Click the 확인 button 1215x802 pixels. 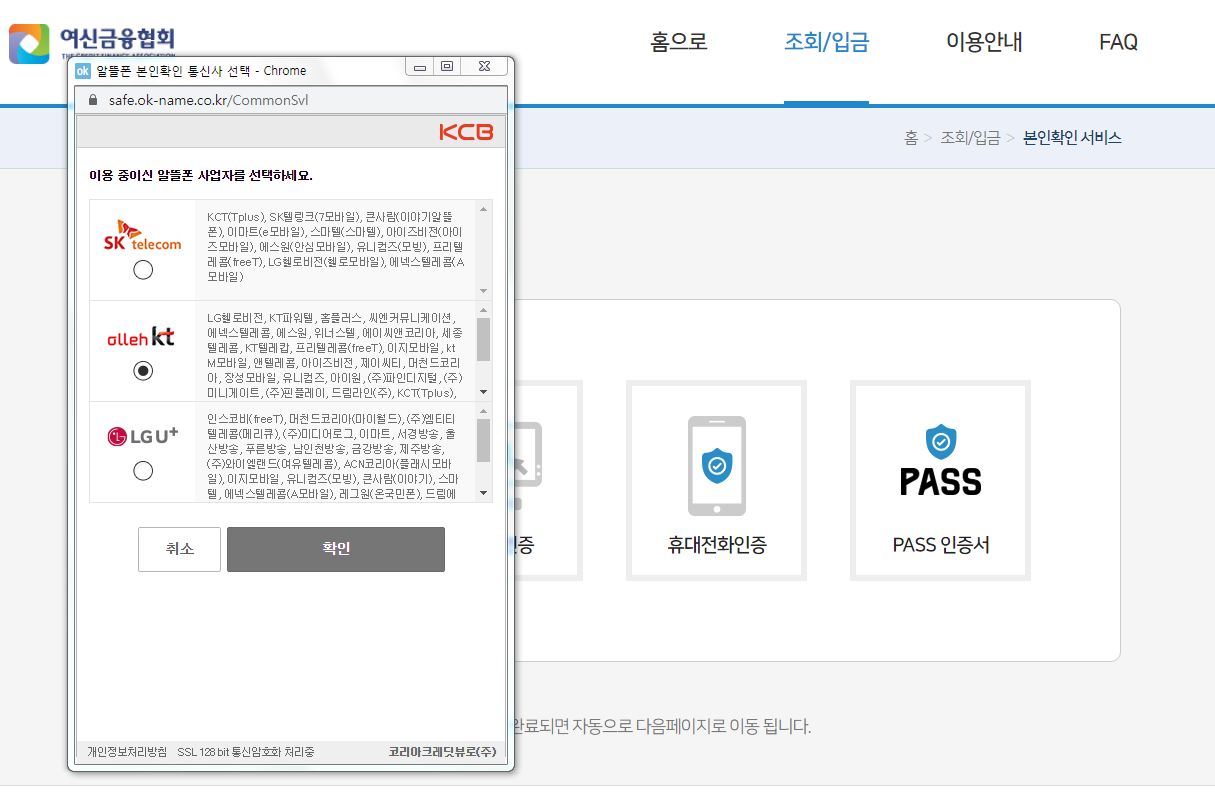coord(336,549)
